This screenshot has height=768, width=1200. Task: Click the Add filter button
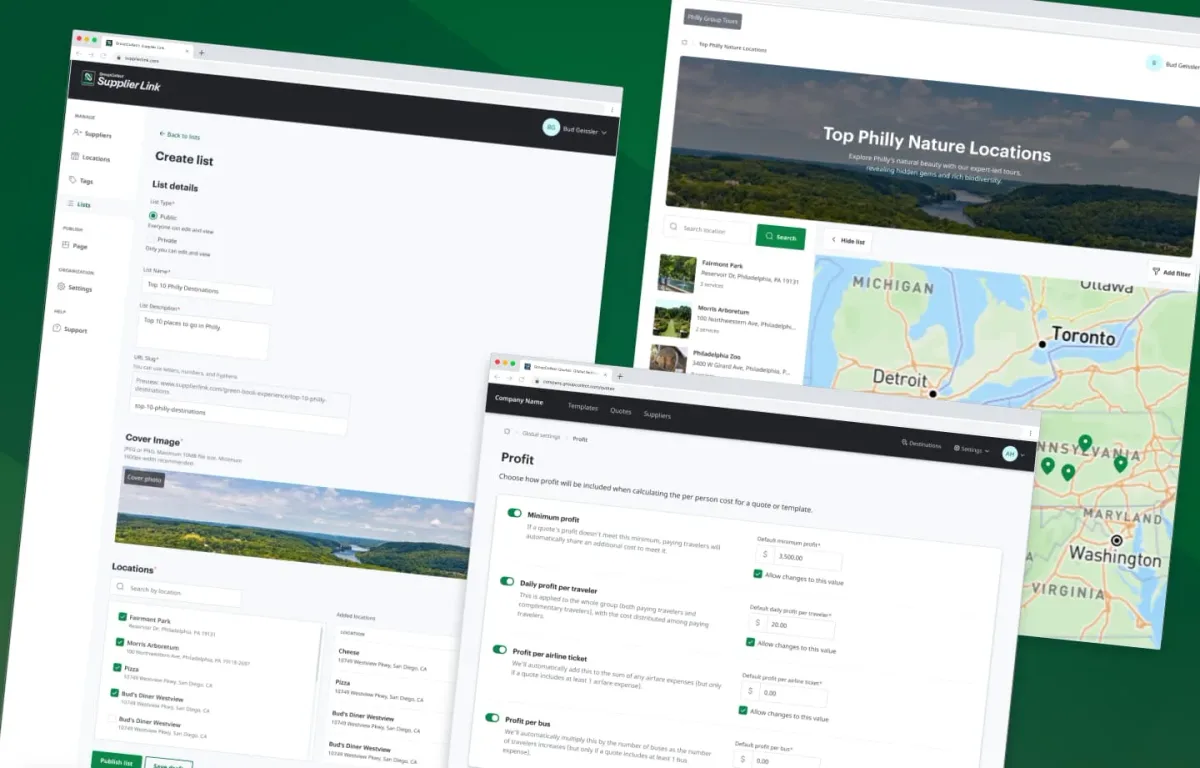(1170, 272)
